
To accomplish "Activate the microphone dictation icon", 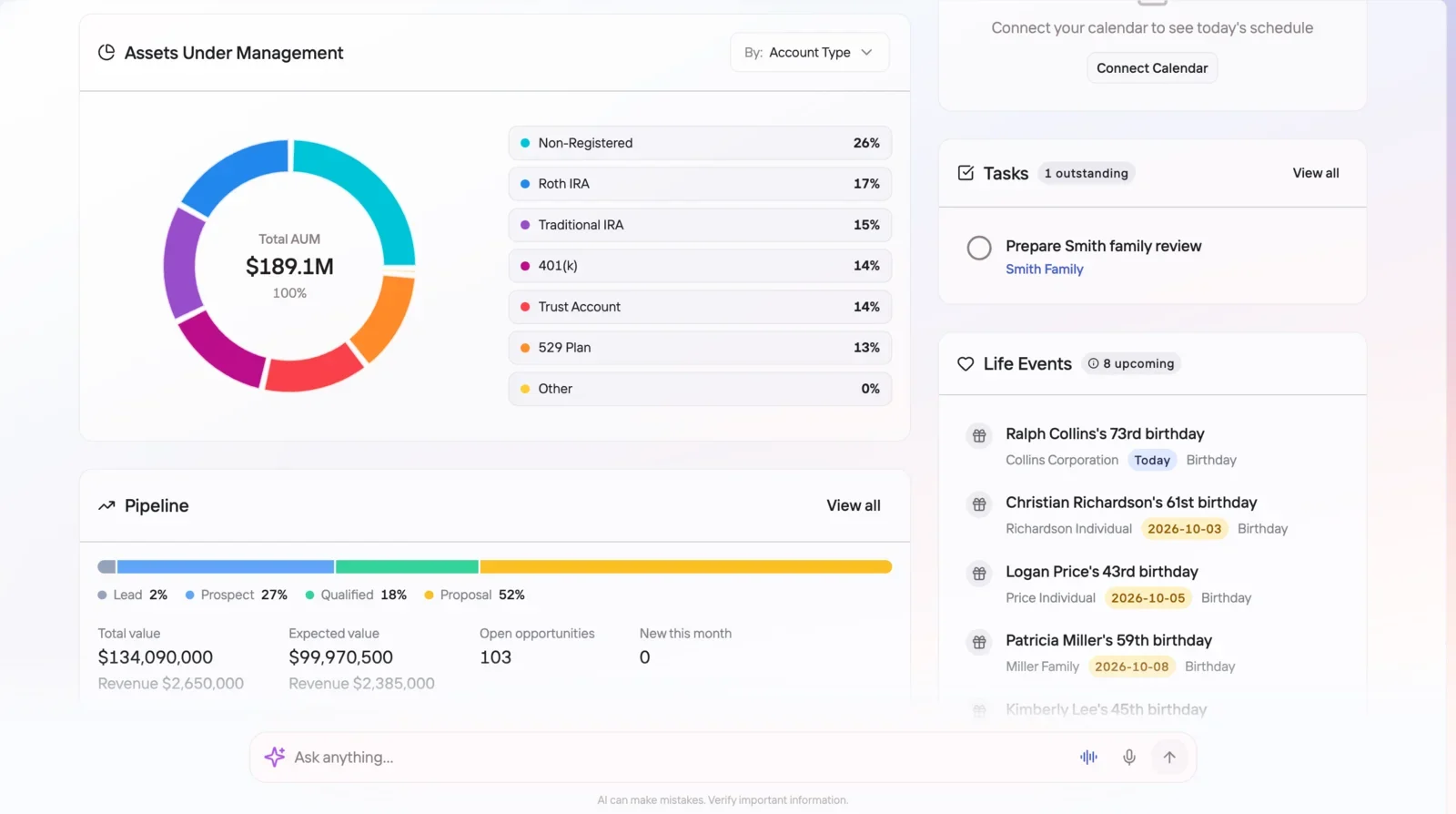I will click(1128, 757).
